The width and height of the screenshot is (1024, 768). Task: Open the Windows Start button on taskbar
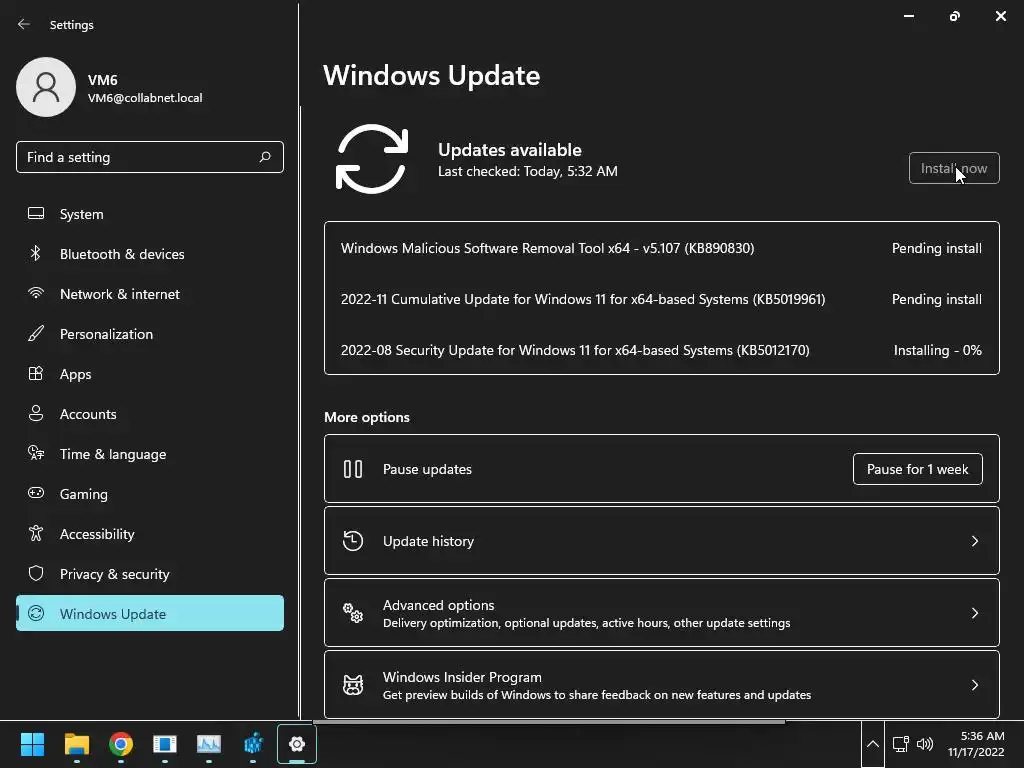coord(32,744)
